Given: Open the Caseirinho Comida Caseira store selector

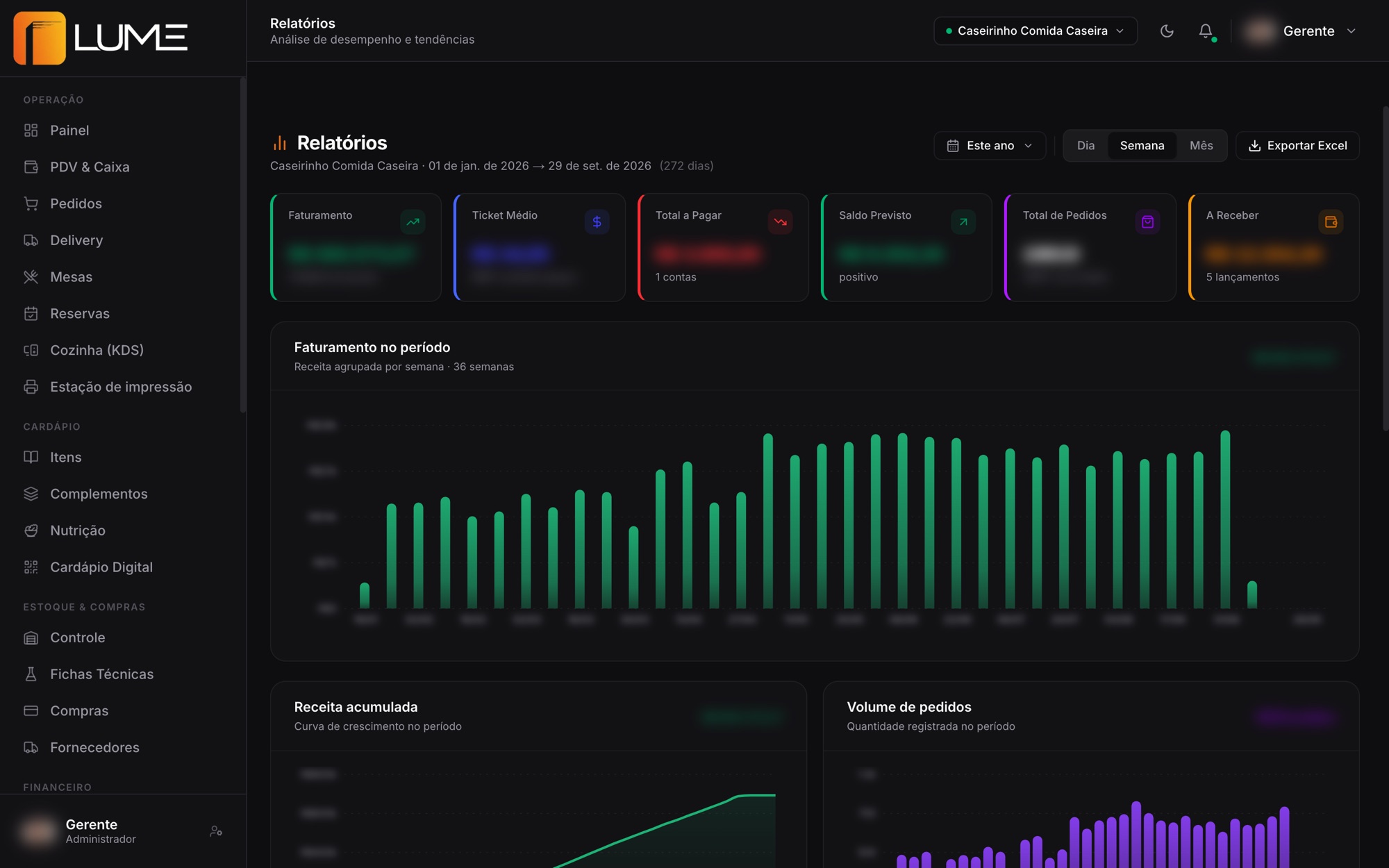Looking at the screenshot, I should coord(1035,31).
